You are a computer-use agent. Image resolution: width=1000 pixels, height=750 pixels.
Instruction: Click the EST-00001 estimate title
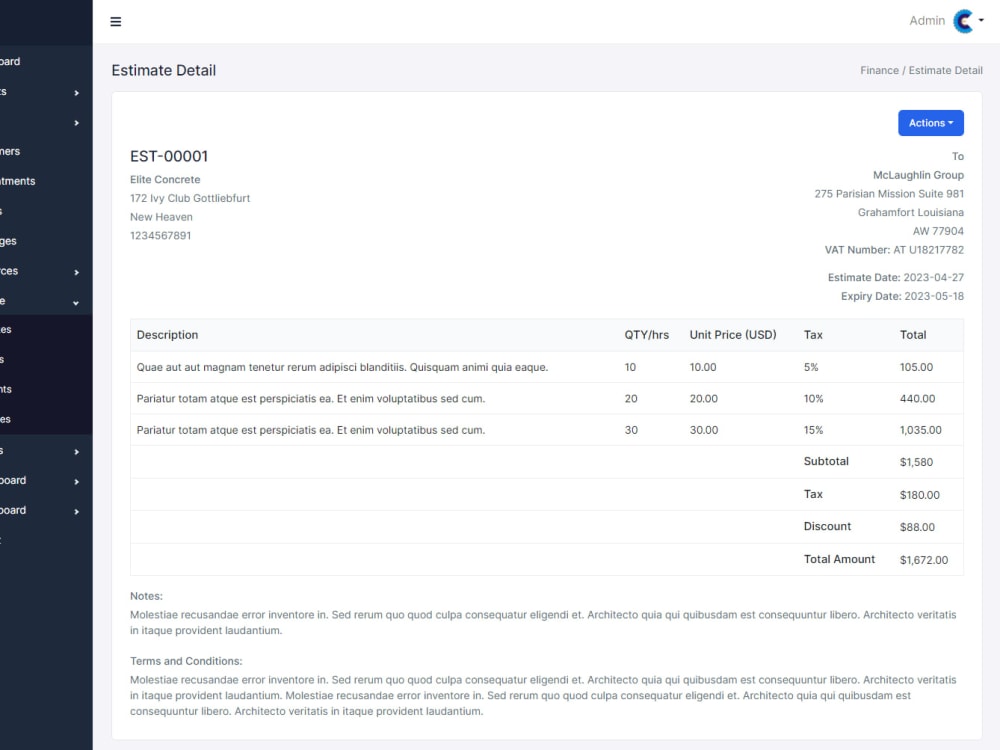click(168, 156)
